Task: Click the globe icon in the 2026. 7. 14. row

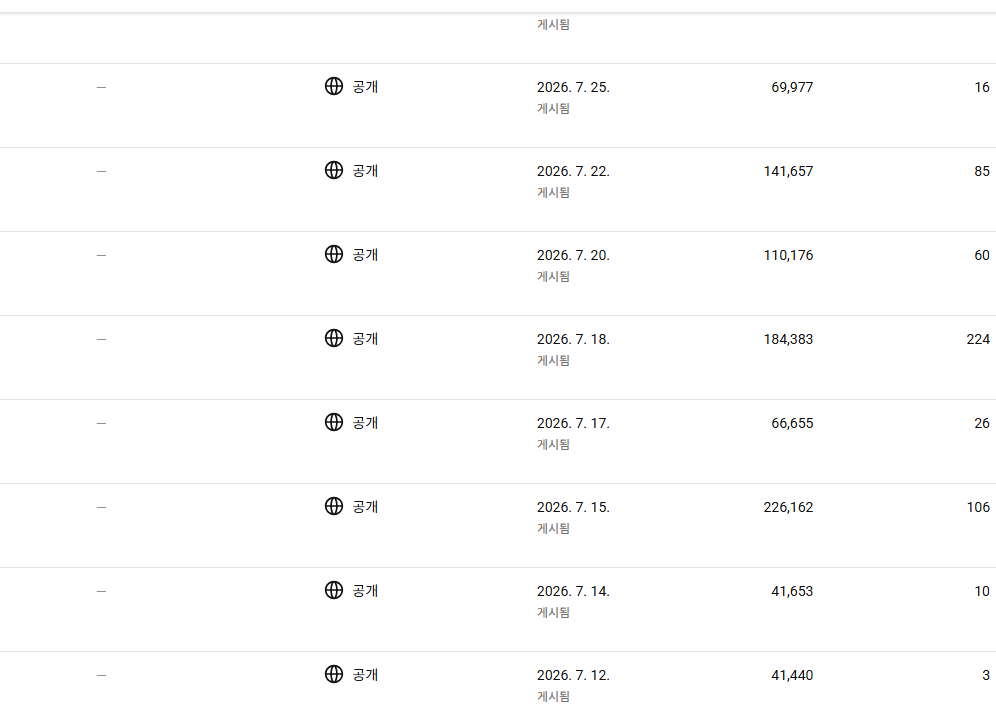Action: point(333,590)
